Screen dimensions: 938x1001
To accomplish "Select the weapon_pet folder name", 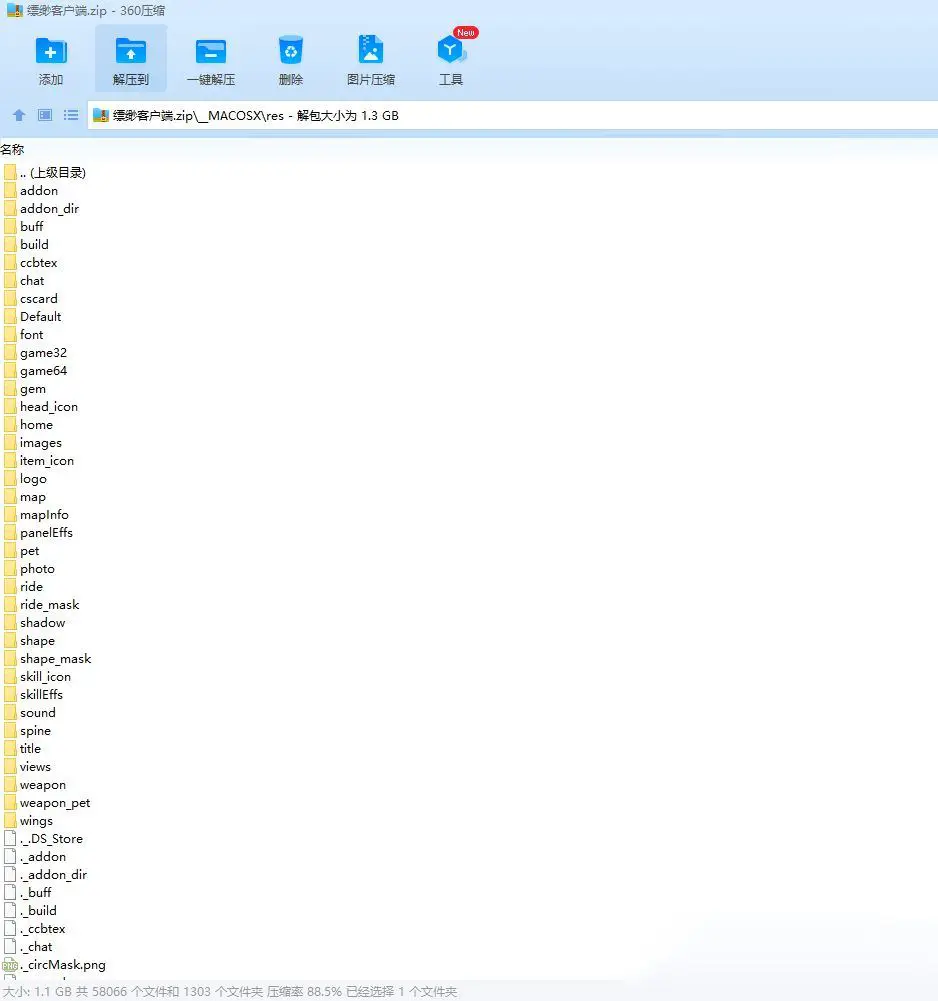I will coord(55,803).
